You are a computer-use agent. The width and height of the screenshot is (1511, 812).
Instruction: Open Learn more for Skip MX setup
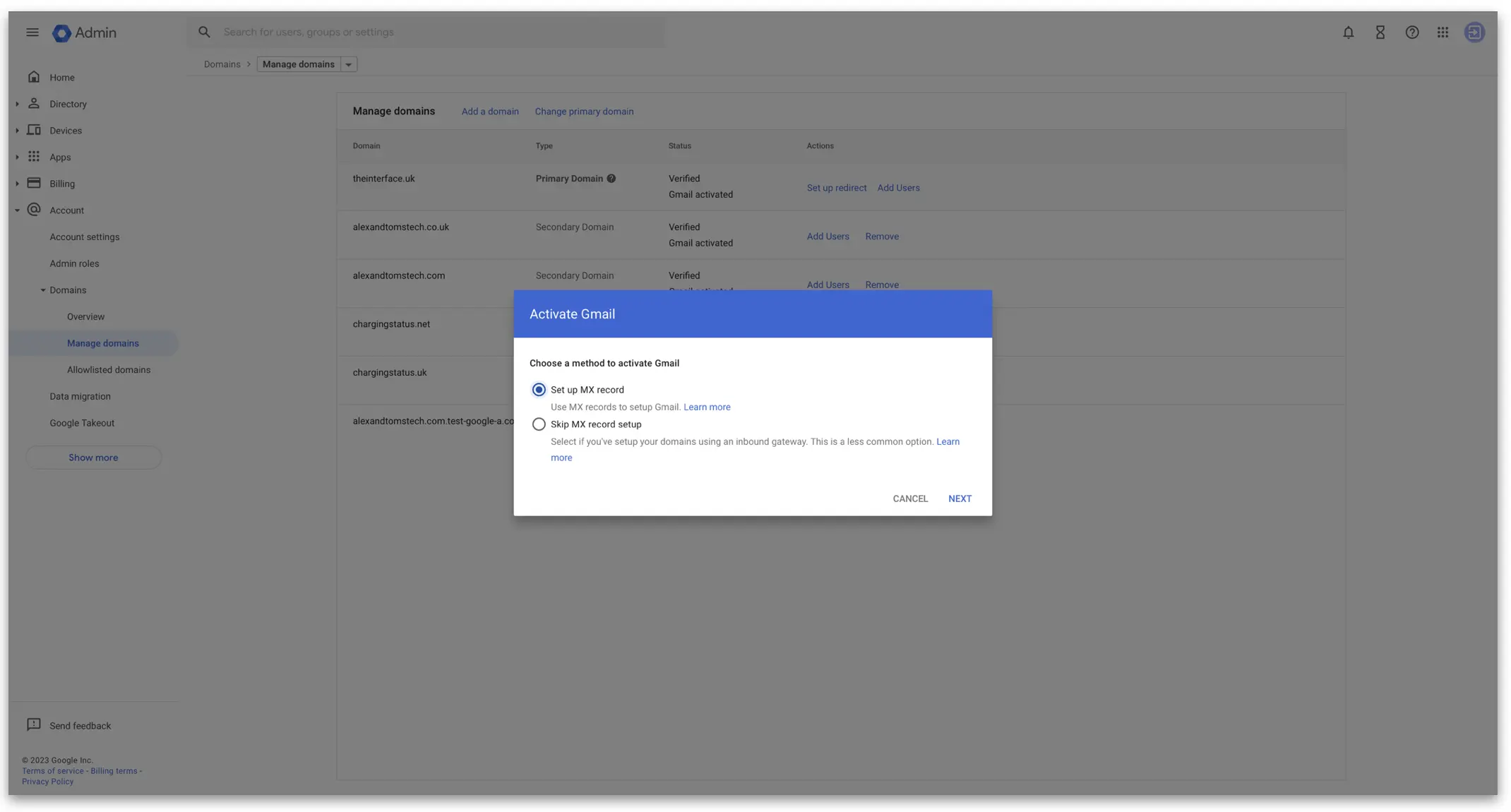948,442
